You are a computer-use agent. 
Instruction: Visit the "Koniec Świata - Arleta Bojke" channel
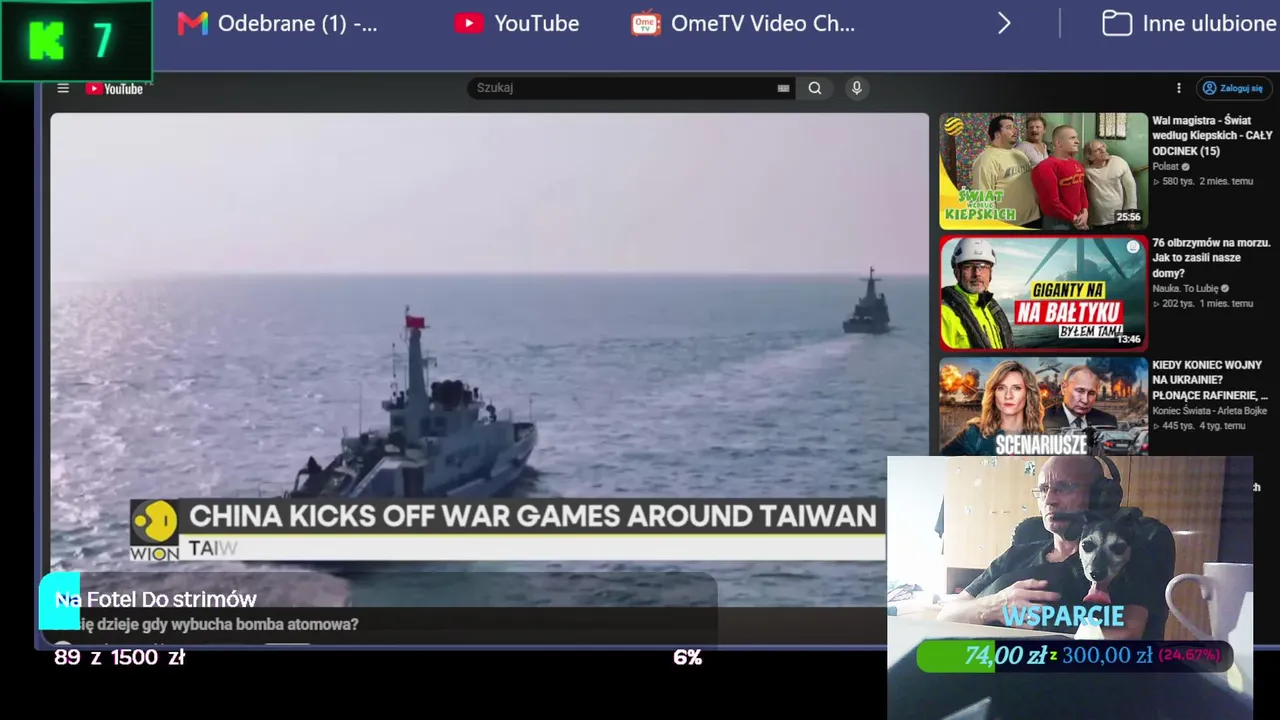point(1209,411)
